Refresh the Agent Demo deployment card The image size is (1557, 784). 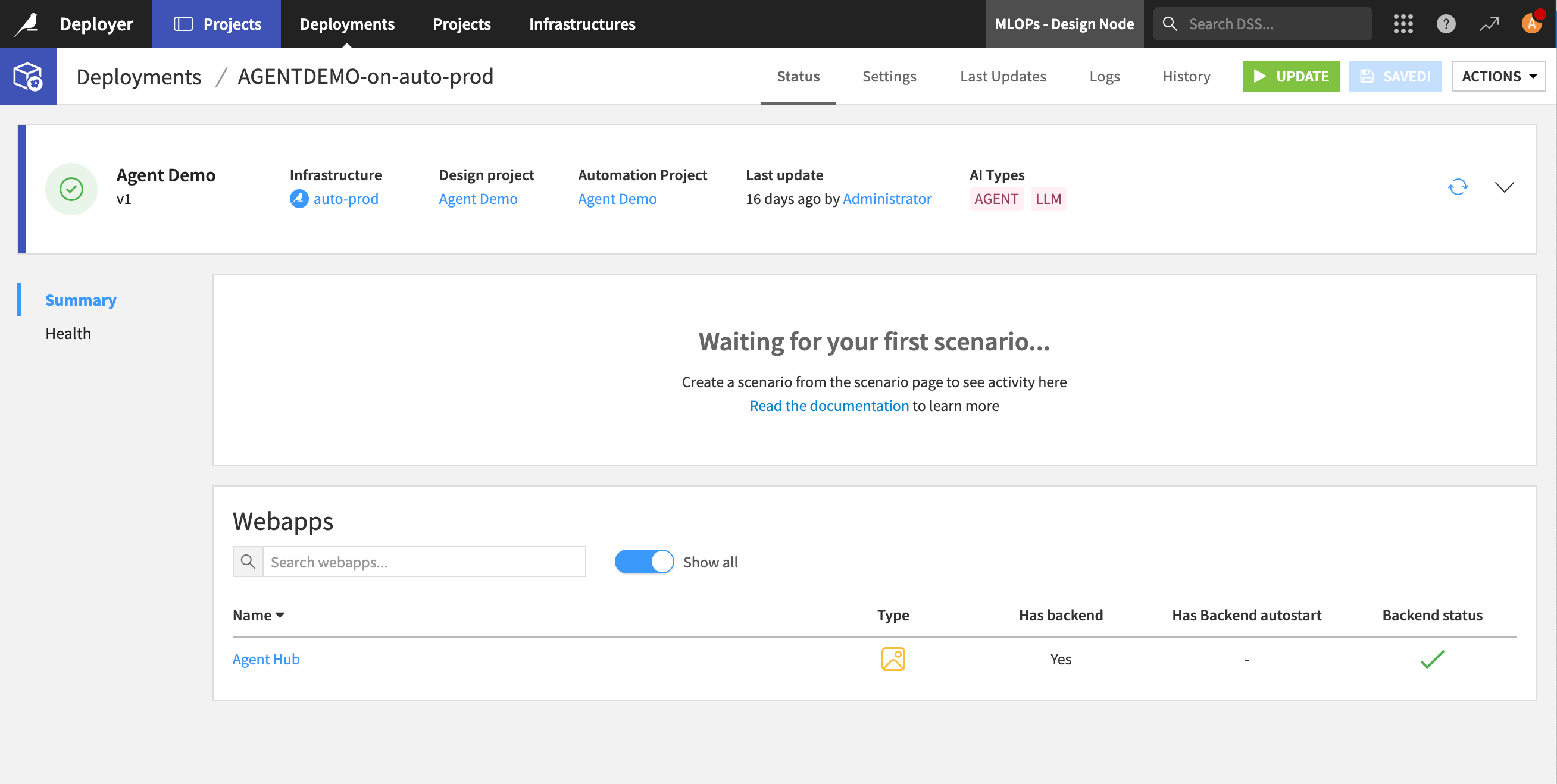(1458, 187)
